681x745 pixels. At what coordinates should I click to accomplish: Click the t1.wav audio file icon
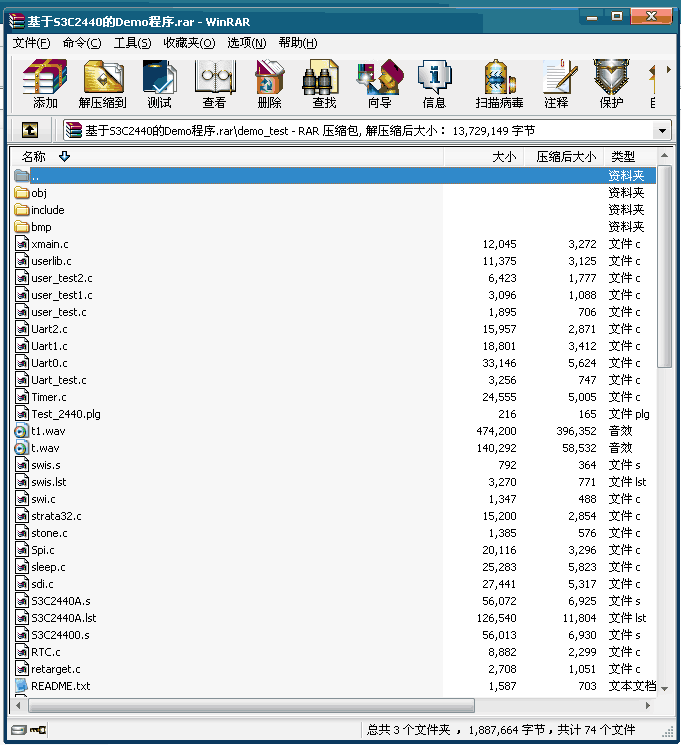[x=22, y=431]
